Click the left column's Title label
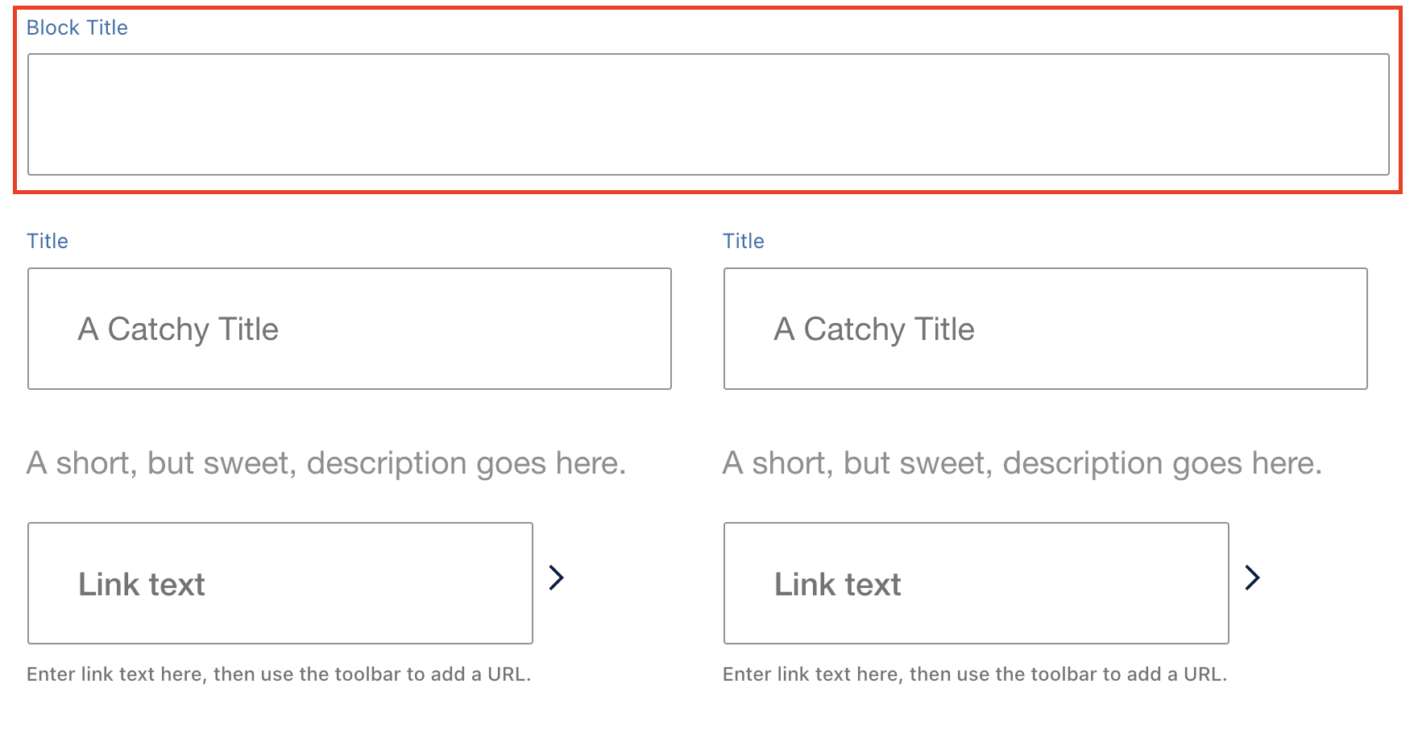Image resolution: width=1418 pixels, height=750 pixels. click(47, 241)
